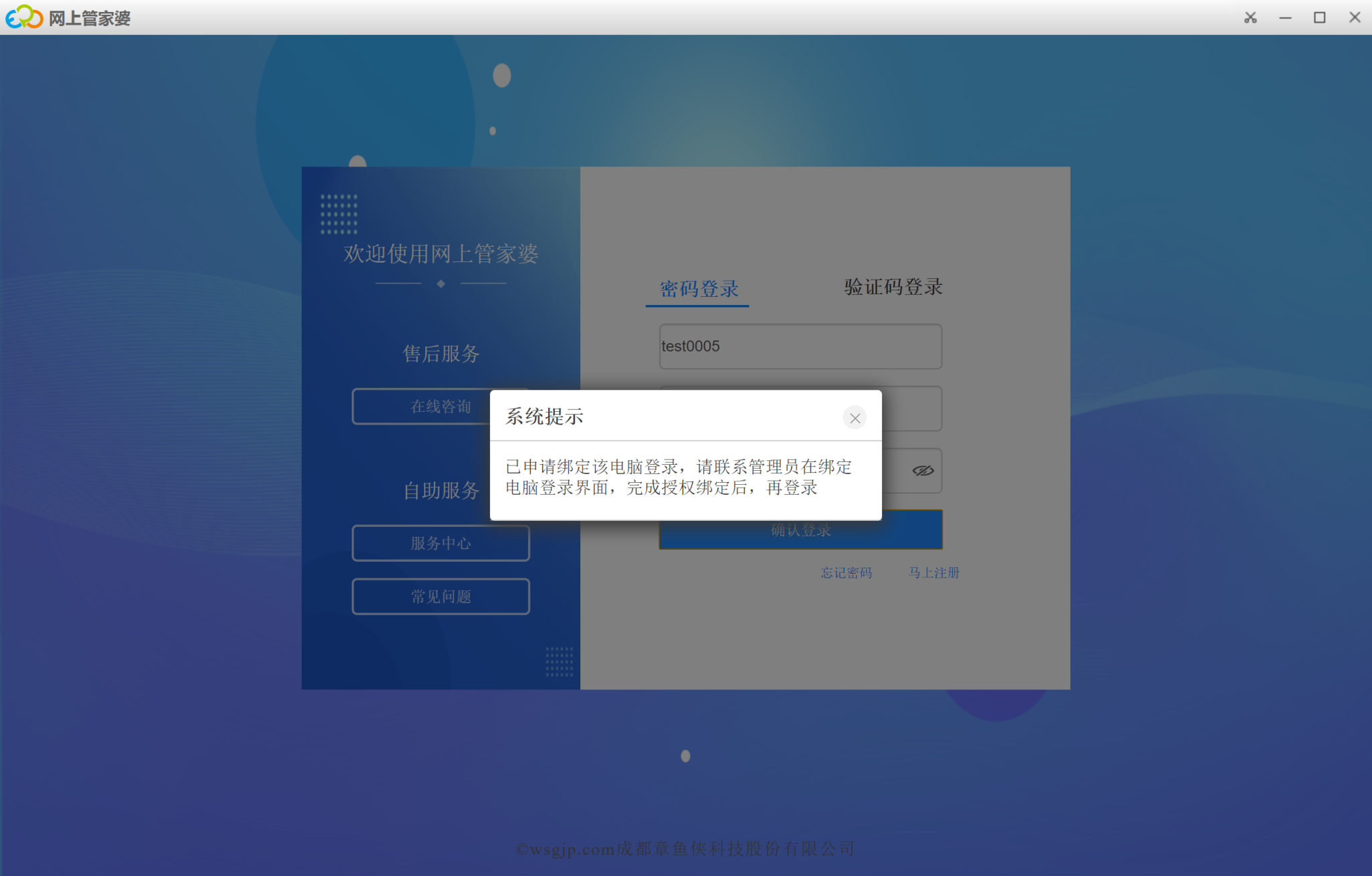Image resolution: width=1372 pixels, height=876 pixels.
Task: Click the 欢迎使用网上管家婆 heading
Action: pyautogui.click(x=441, y=253)
